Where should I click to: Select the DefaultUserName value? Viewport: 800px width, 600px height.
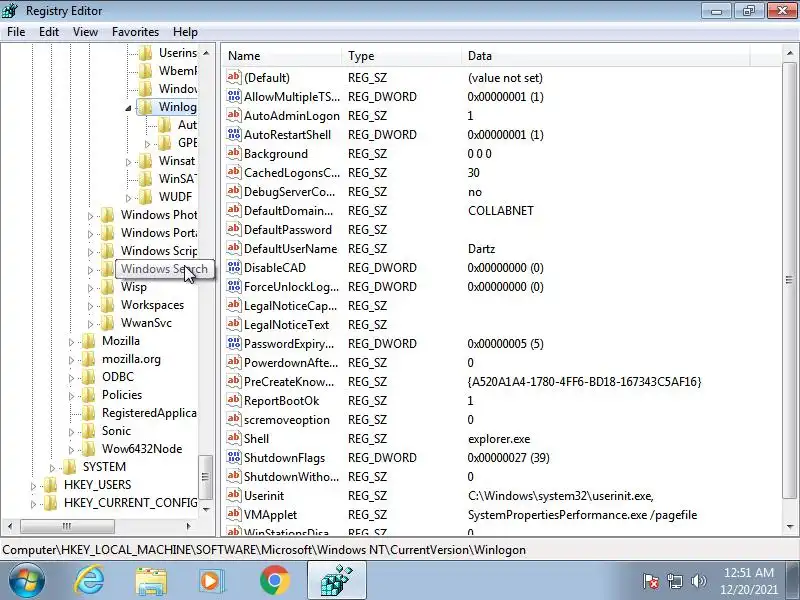click(x=290, y=248)
